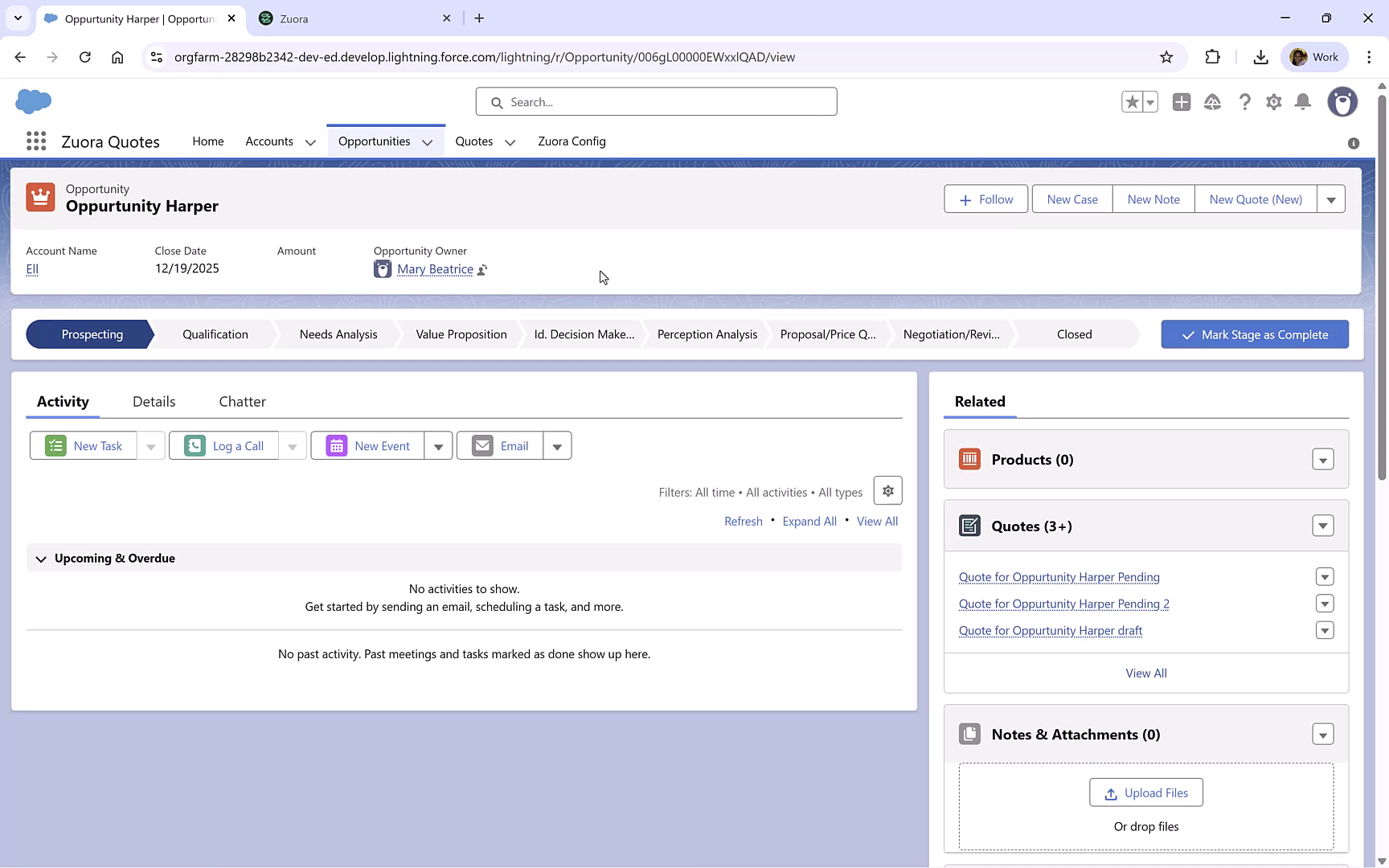Click the New Event calendar icon
The width and height of the screenshot is (1389, 868).
[x=335, y=445]
